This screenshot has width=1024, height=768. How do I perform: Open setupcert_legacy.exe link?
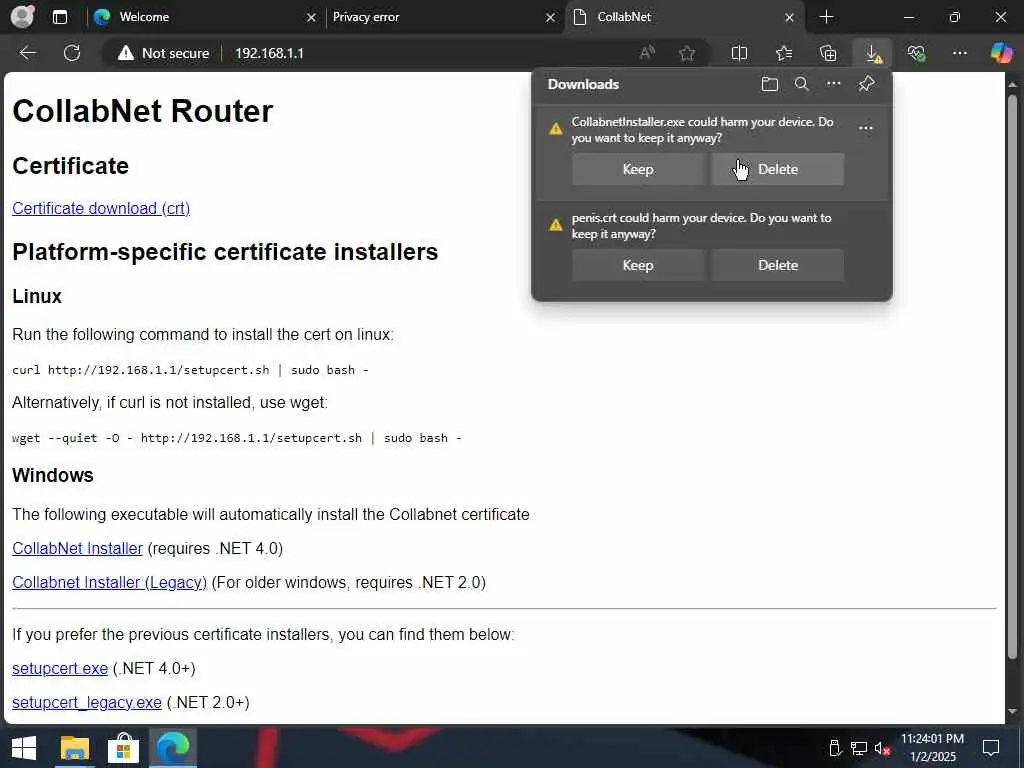click(x=87, y=702)
